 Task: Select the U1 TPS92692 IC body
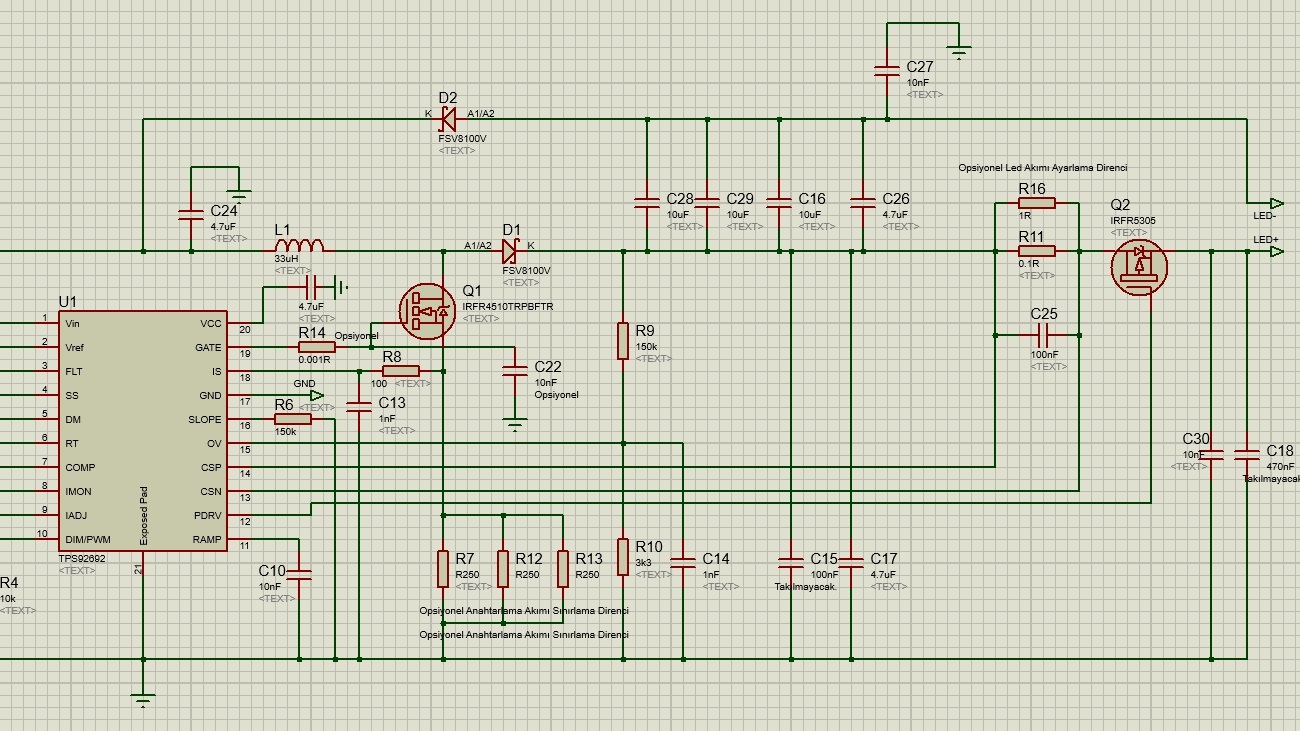[x=141, y=431]
